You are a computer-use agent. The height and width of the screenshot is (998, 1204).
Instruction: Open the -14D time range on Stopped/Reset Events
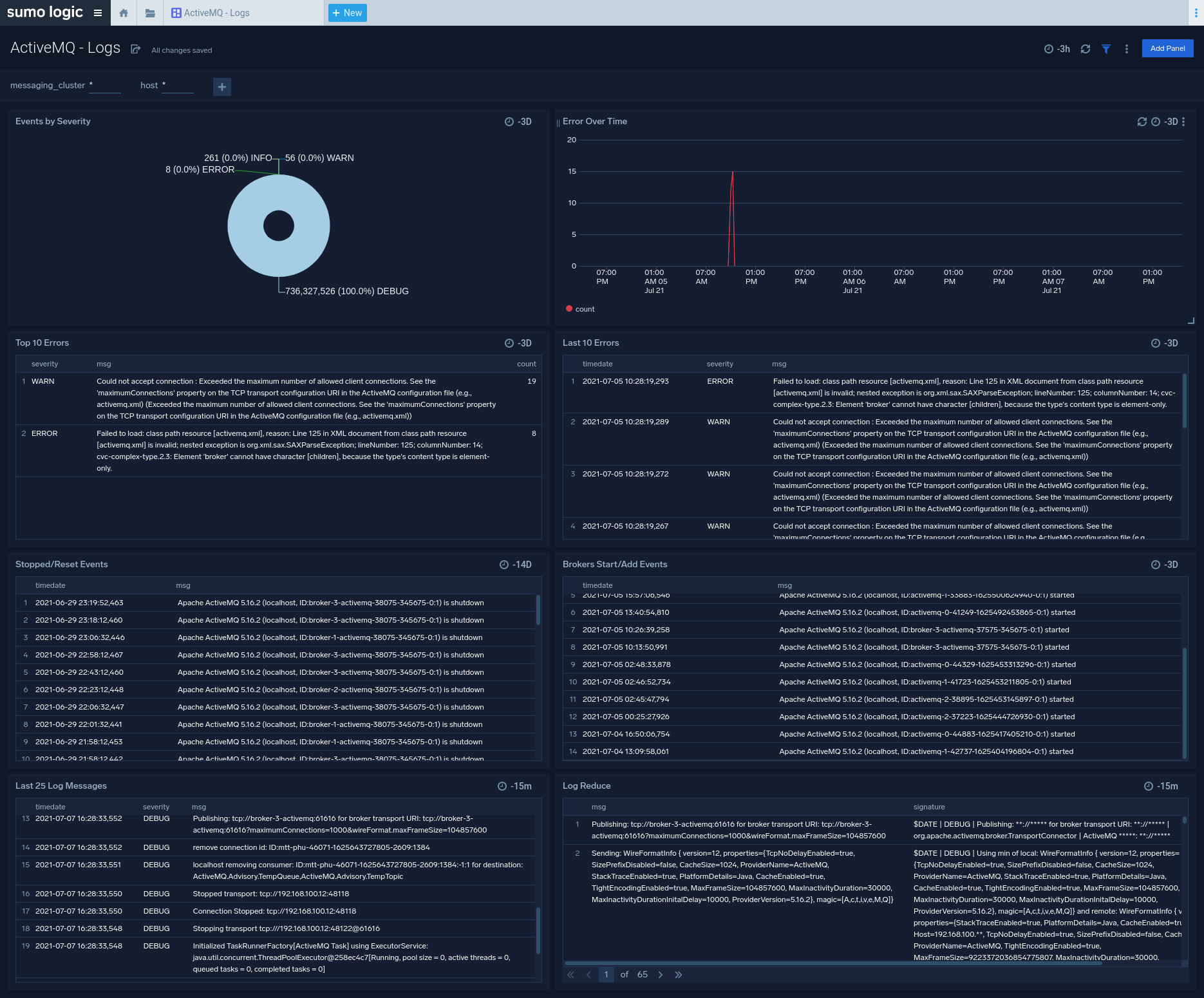coord(517,564)
